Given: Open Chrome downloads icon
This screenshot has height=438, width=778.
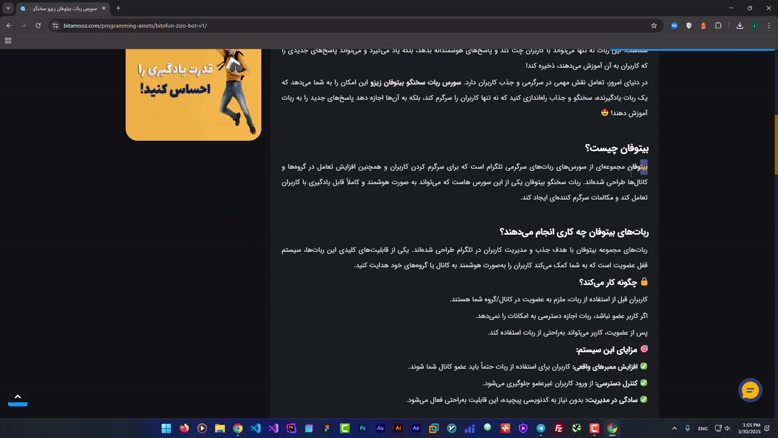Looking at the screenshot, I should pos(739,25).
